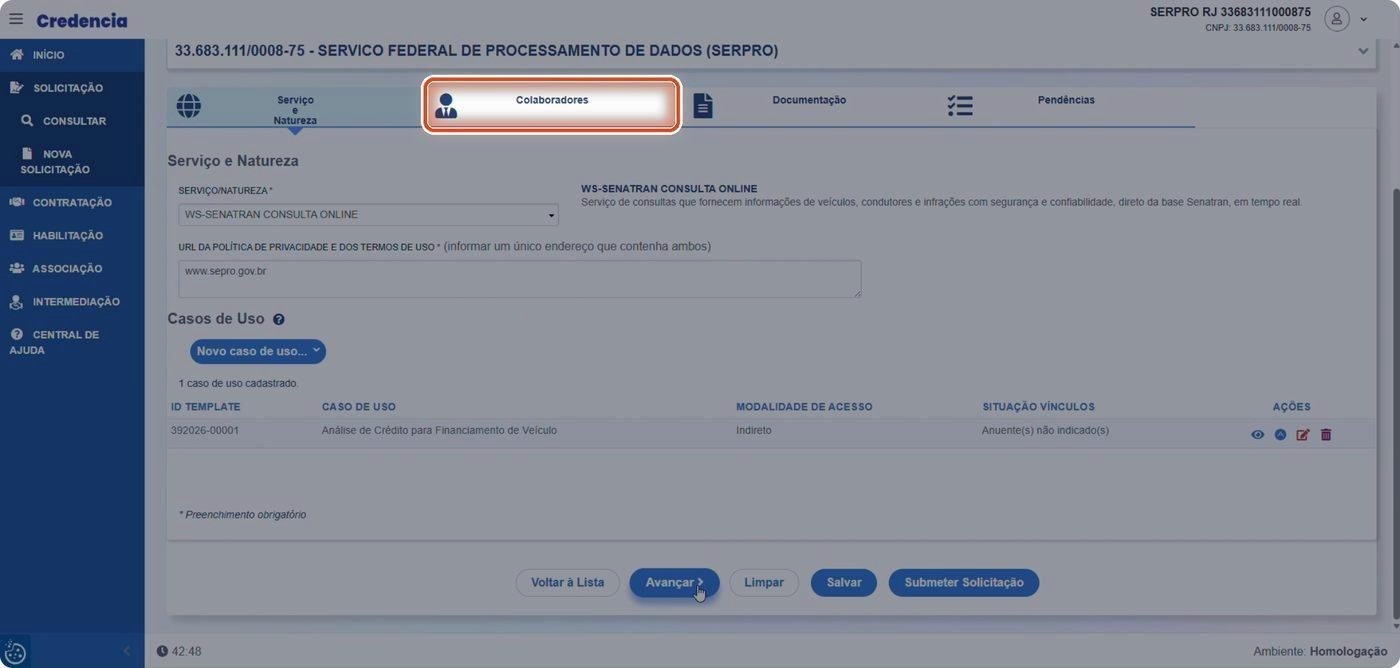Viewport: 1400px width, 668px height.
Task: Click Consultar magnifier icon
Action: pos(27,121)
